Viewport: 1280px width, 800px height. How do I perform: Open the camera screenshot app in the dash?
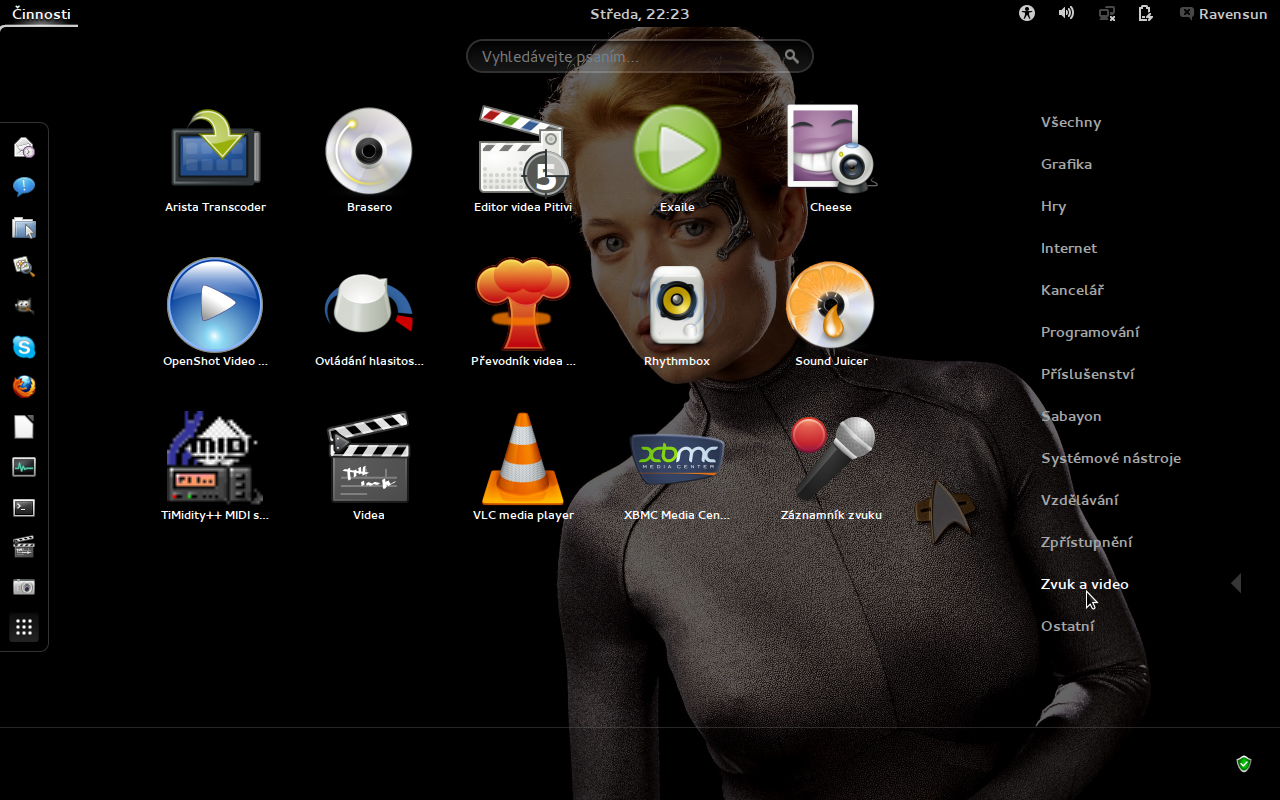(24, 587)
